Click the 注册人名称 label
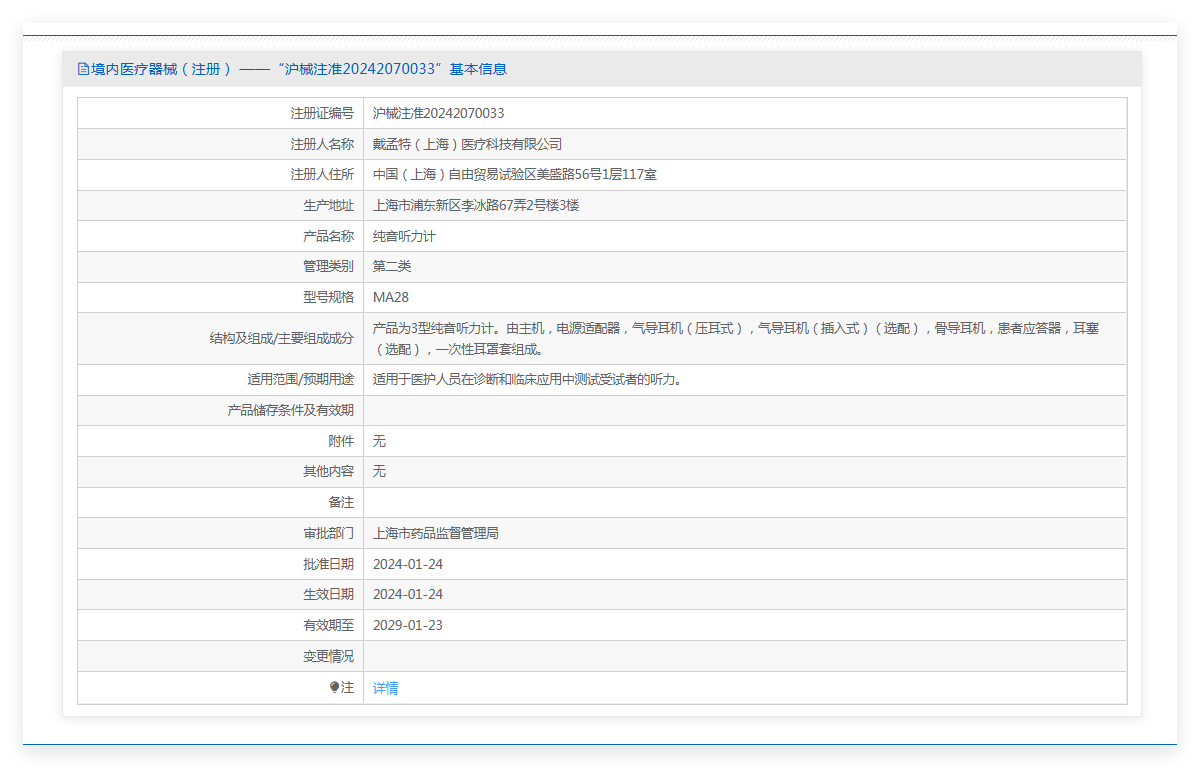Image resolution: width=1200 pixels, height=770 pixels. click(322, 144)
